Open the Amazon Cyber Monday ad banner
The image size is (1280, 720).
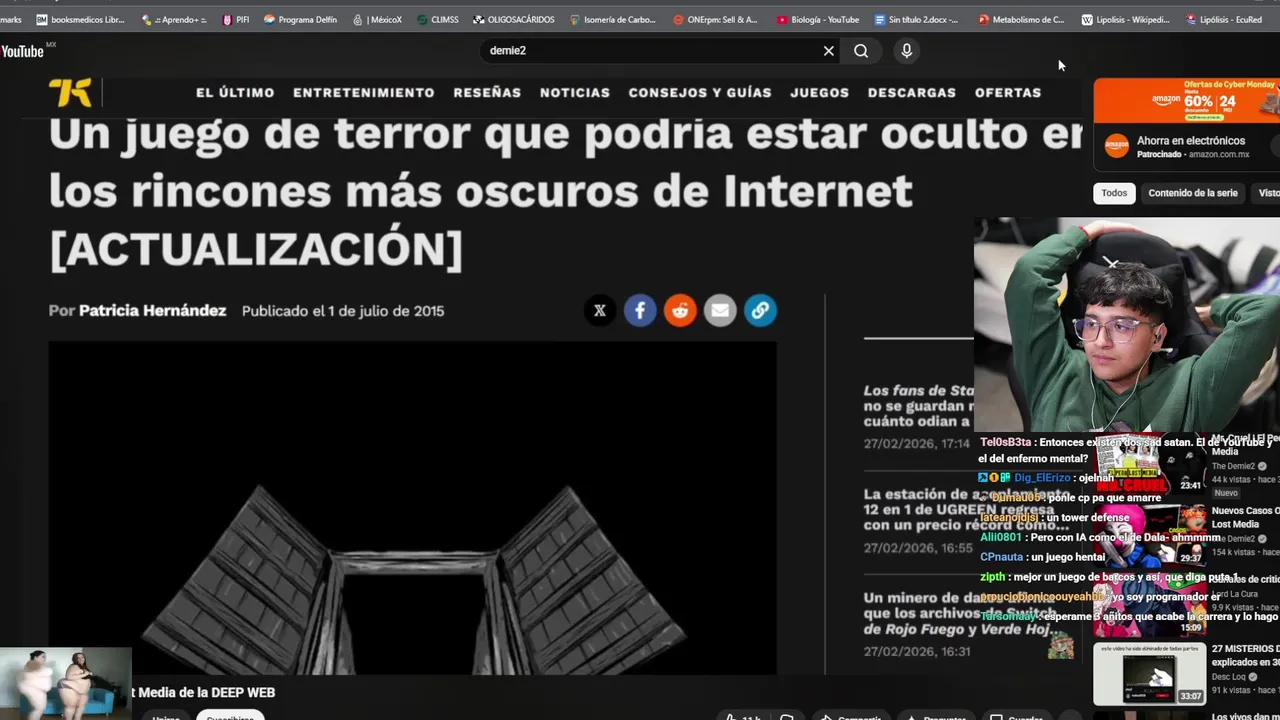tap(1186, 100)
